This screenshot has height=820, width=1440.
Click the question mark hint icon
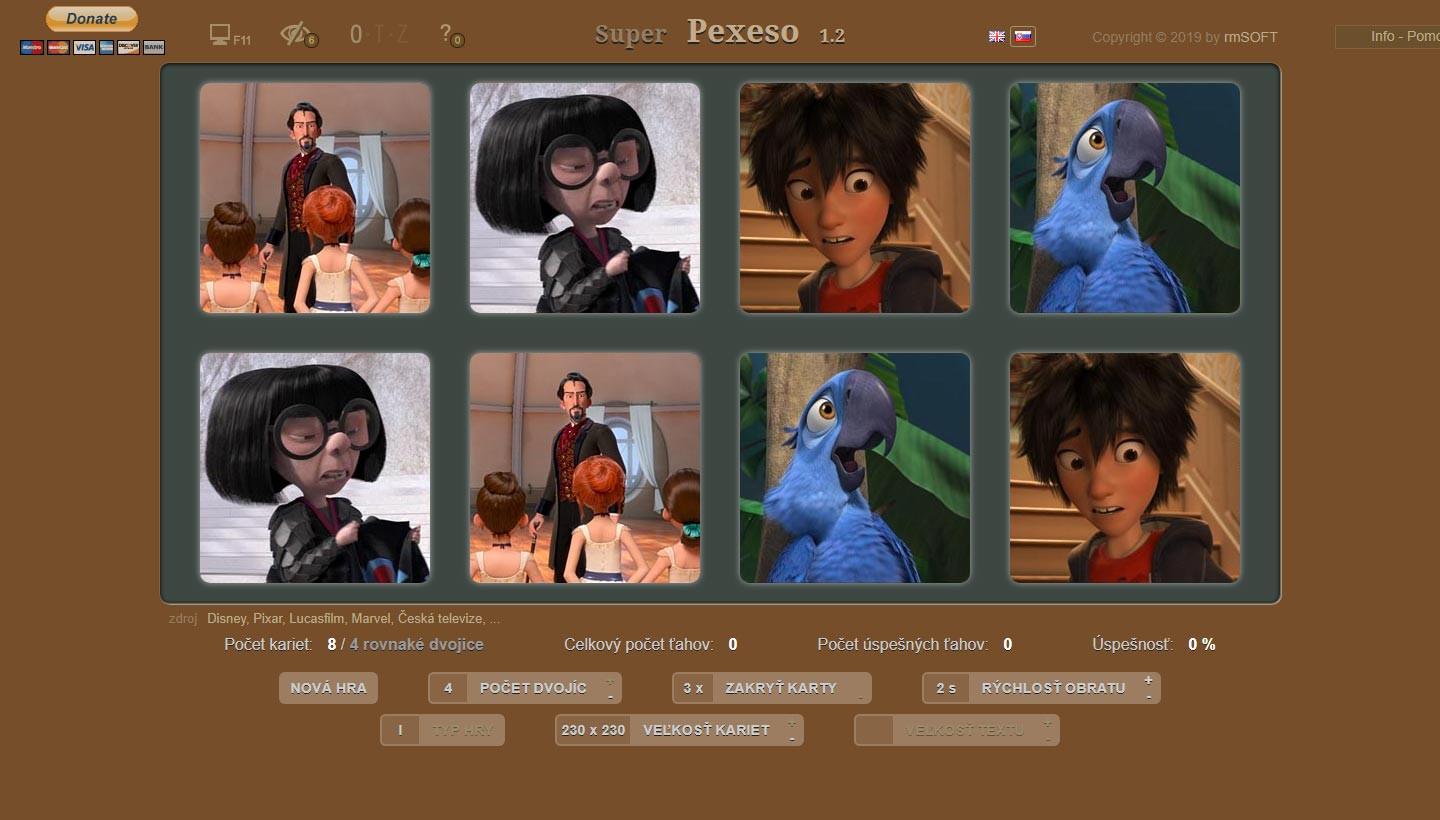[450, 35]
